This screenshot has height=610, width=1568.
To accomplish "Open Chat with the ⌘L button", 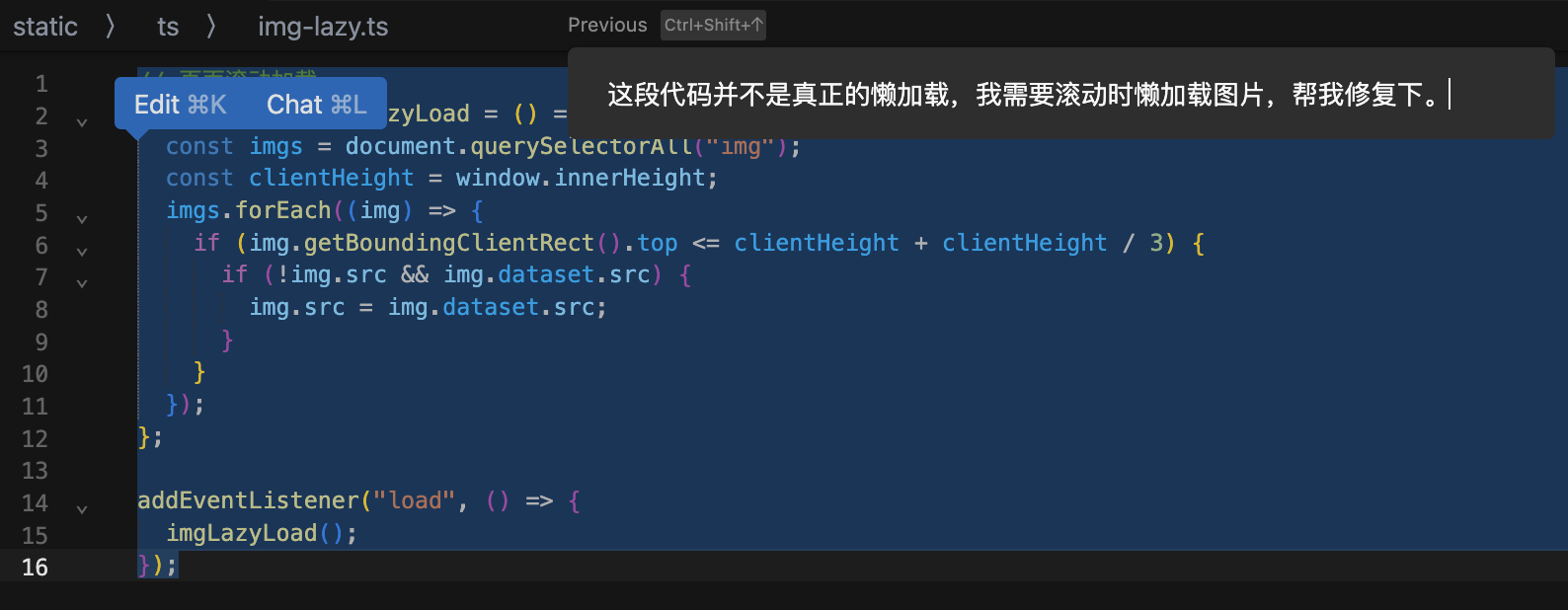I will click(316, 105).
